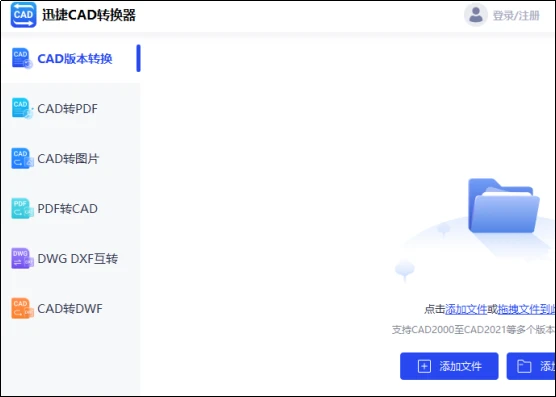Click the CAD转DWF sidebar icon

click(x=22, y=308)
